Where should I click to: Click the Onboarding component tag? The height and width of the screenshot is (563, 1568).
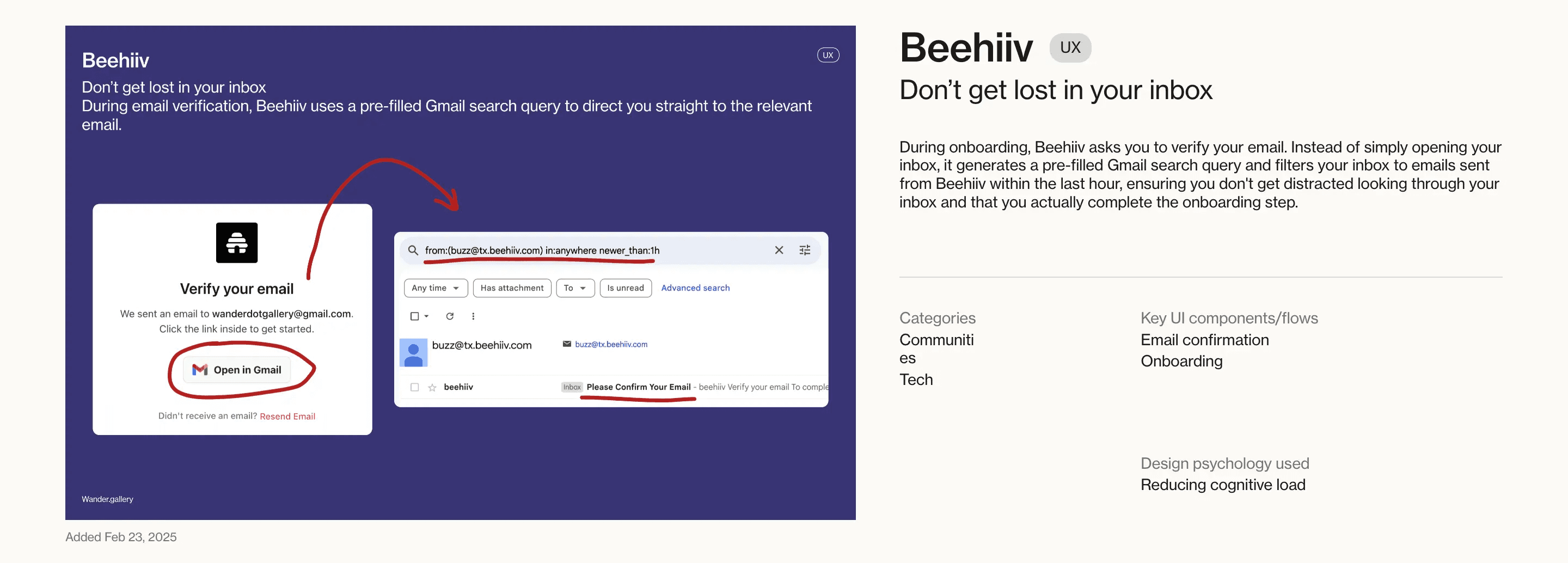pyautogui.click(x=1181, y=361)
